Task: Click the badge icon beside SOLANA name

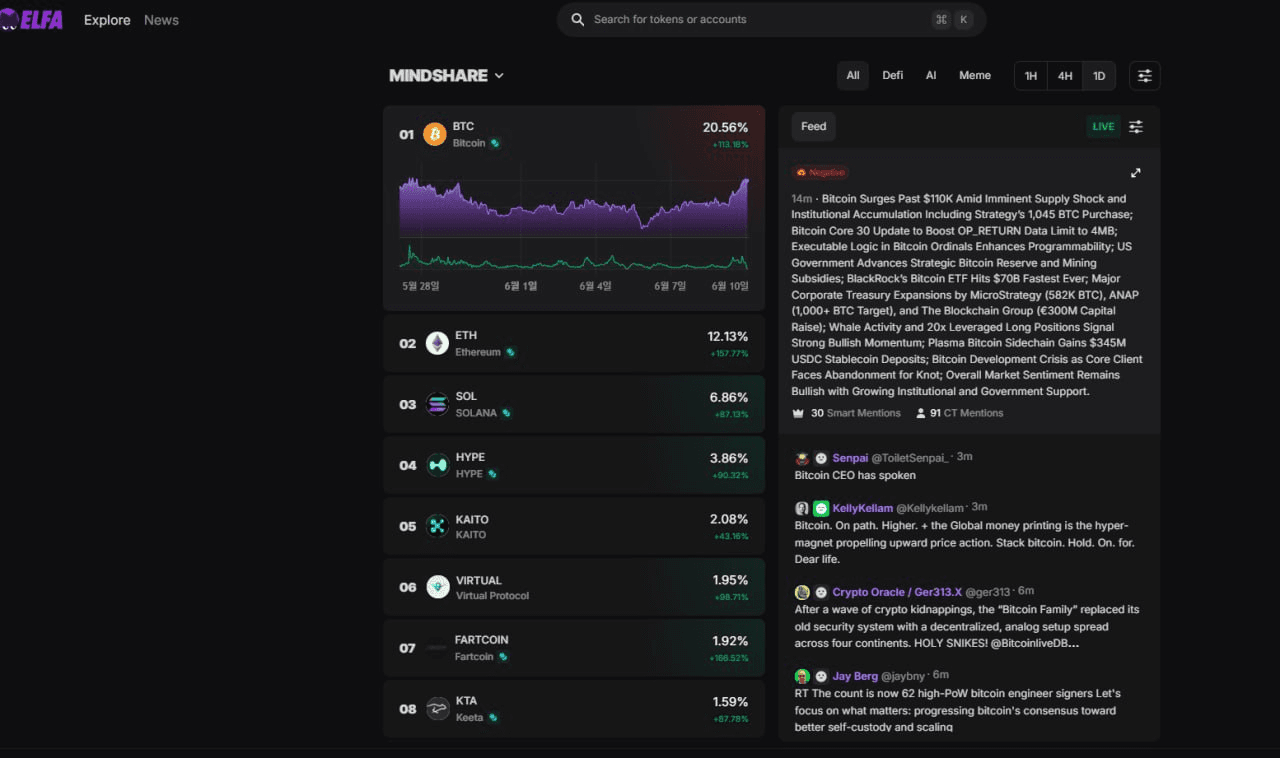Action: (x=506, y=413)
